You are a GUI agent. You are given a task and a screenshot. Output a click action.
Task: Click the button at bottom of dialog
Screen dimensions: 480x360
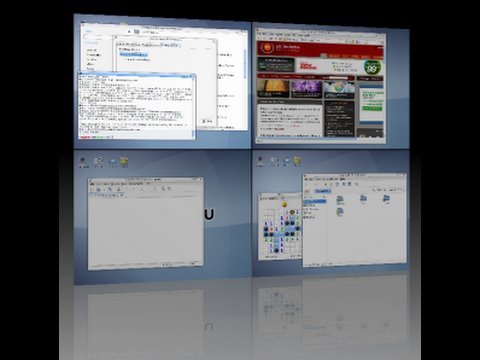[x=208, y=121]
